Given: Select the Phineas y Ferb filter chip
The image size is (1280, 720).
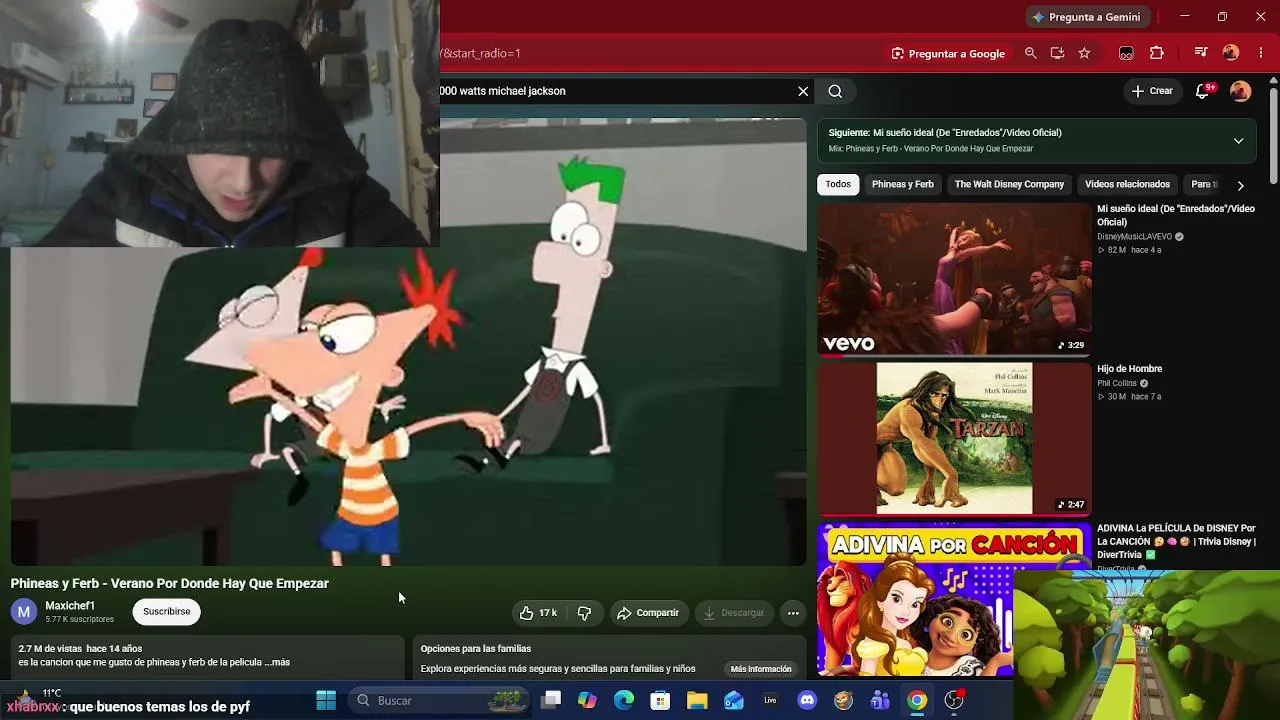Looking at the screenshot, I should pyautogui.click(x=903, y=184).
